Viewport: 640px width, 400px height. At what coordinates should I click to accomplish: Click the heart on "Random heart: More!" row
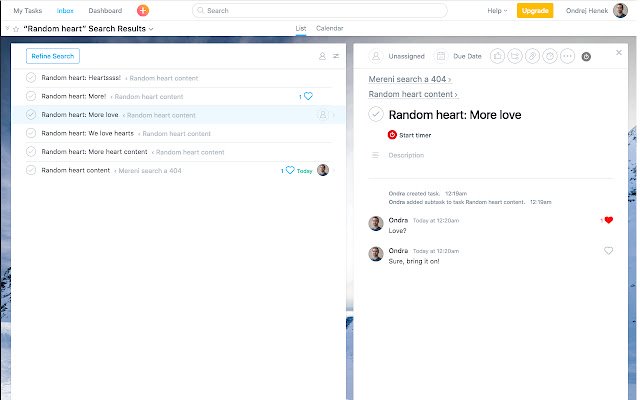coord(309,96)
